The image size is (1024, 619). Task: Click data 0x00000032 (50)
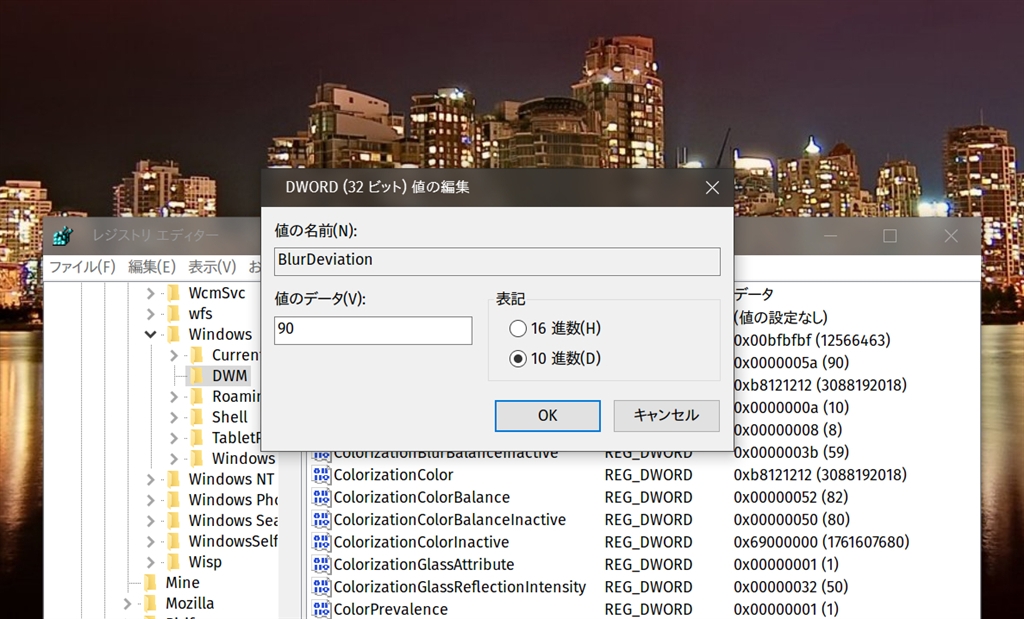click(790, 586)
